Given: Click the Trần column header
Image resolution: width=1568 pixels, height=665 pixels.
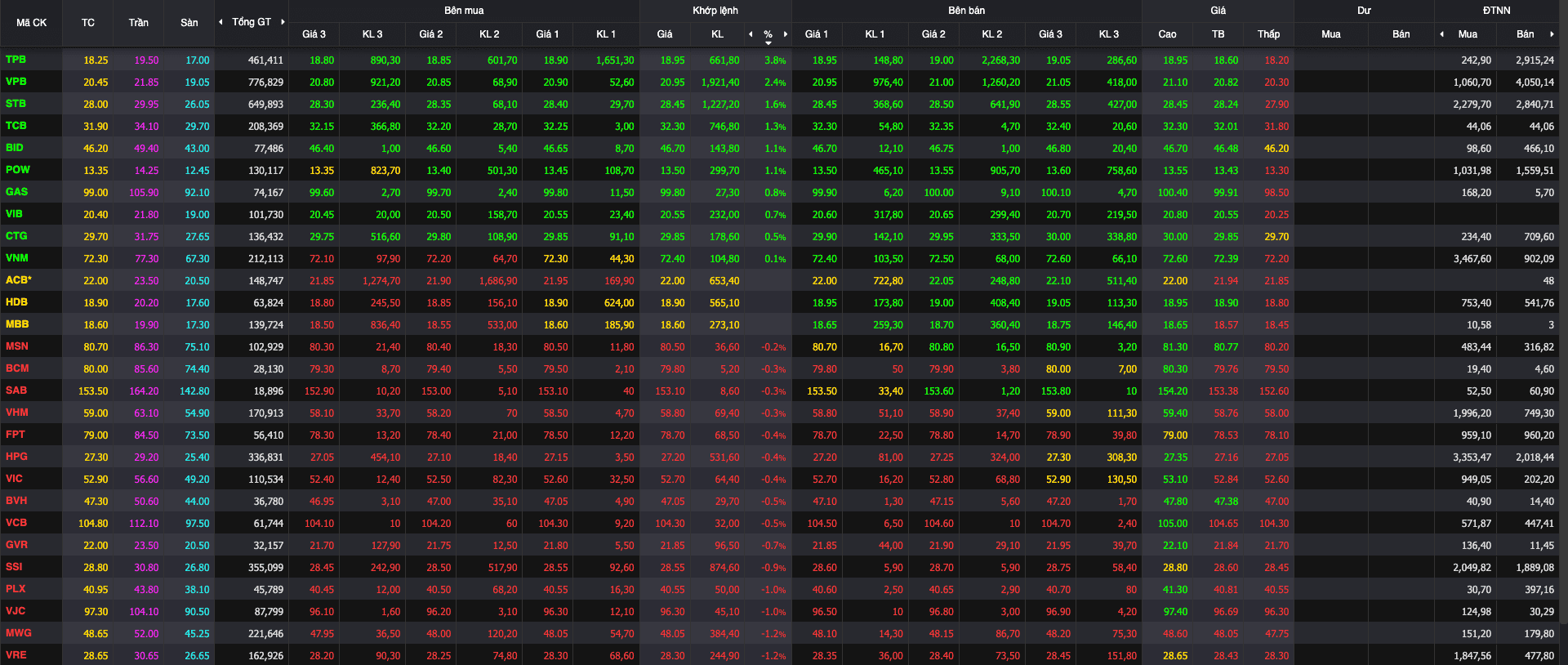Looking at the screenshot, I should pyautogui.click(x=139, y=23).
